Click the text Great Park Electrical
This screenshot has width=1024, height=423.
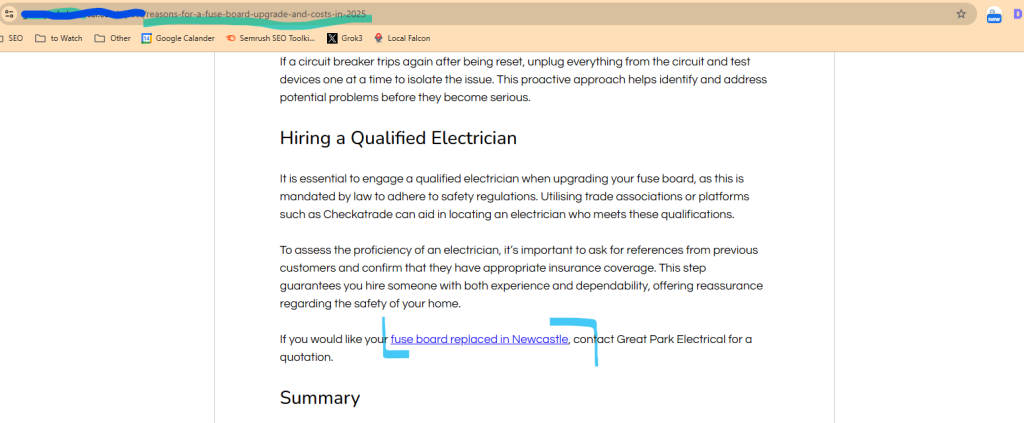671,339
